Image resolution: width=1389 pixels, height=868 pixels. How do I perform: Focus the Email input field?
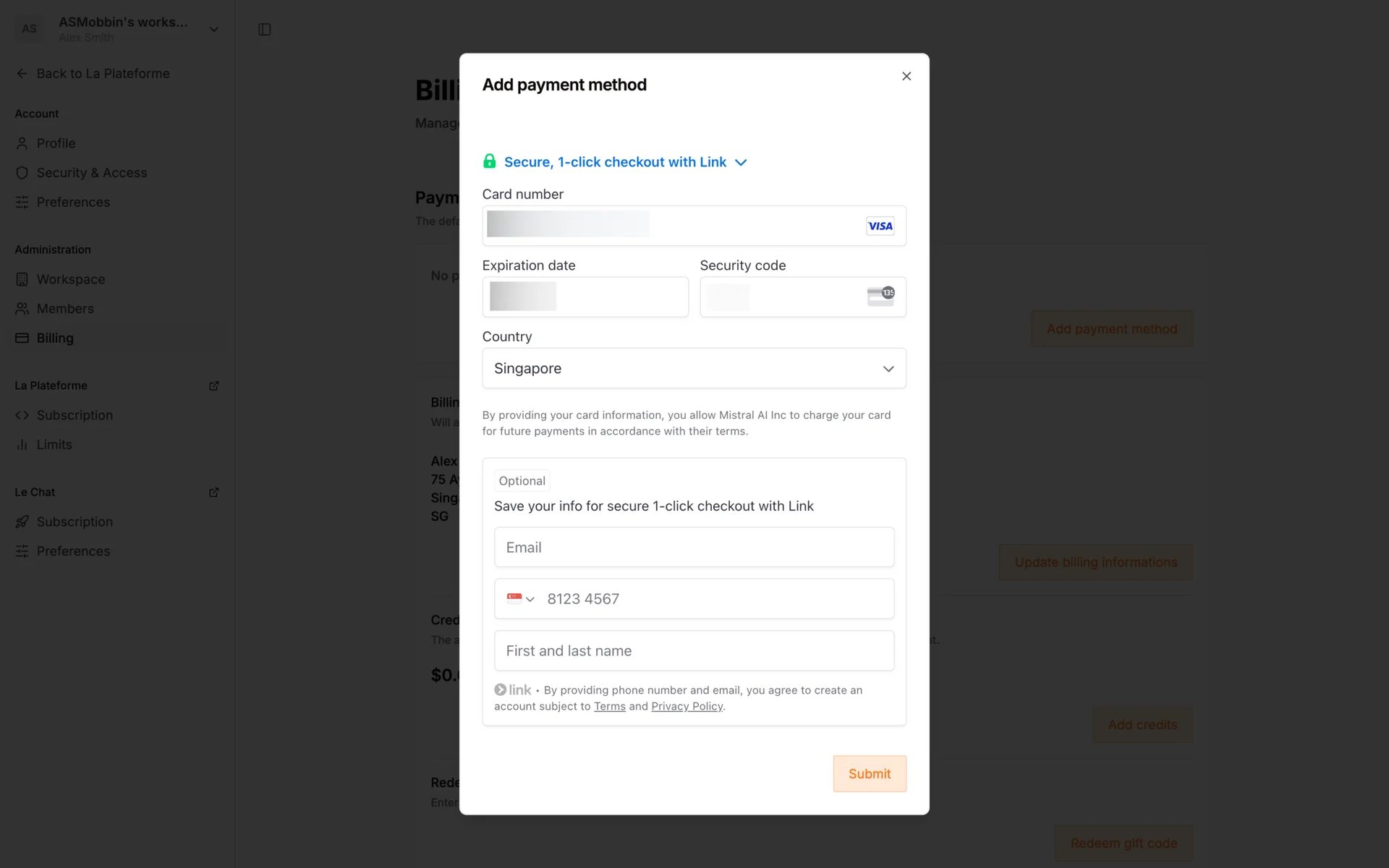click(694, 548)
